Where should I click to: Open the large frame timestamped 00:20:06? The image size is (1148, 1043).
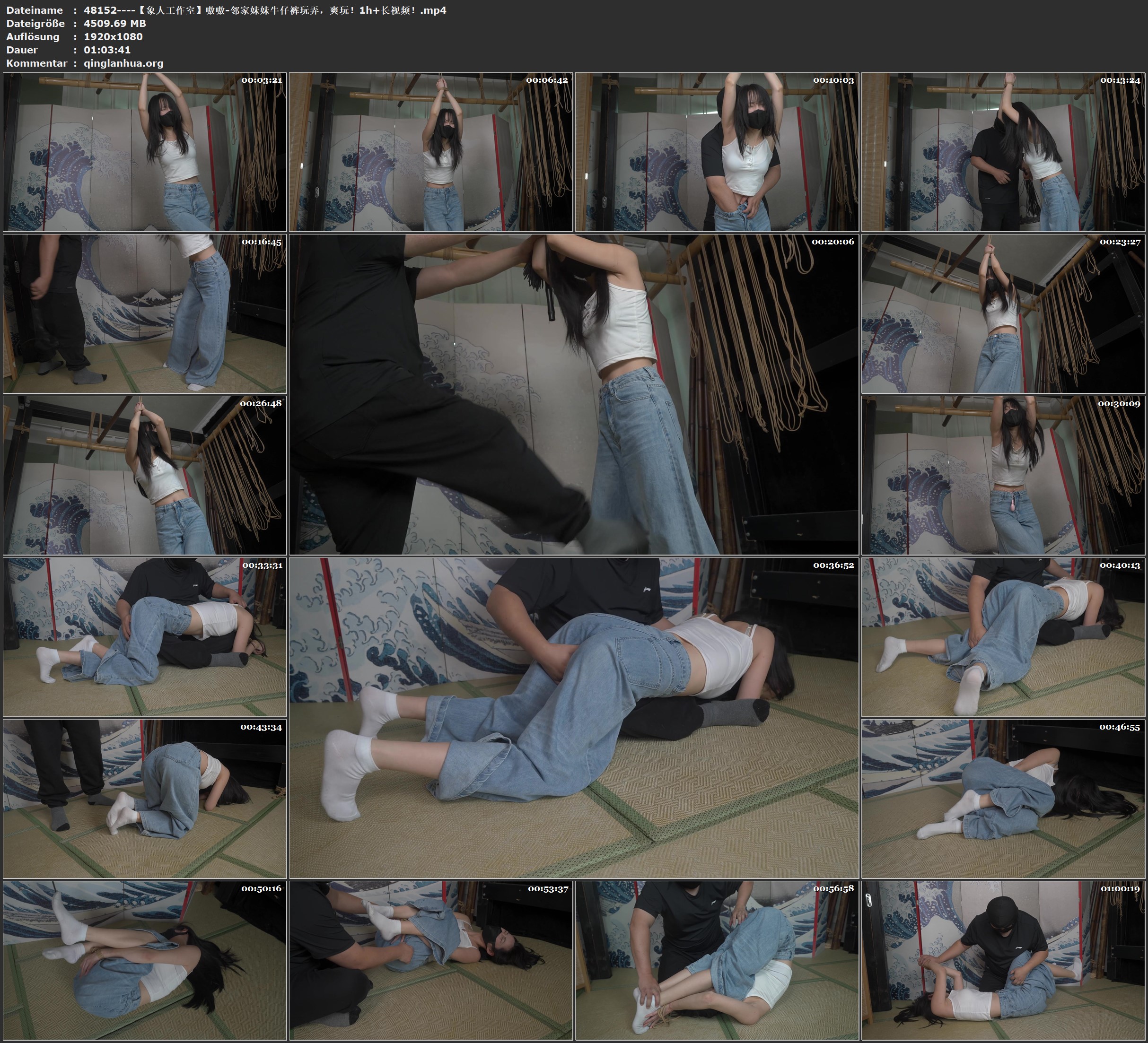tap(573, 394)
